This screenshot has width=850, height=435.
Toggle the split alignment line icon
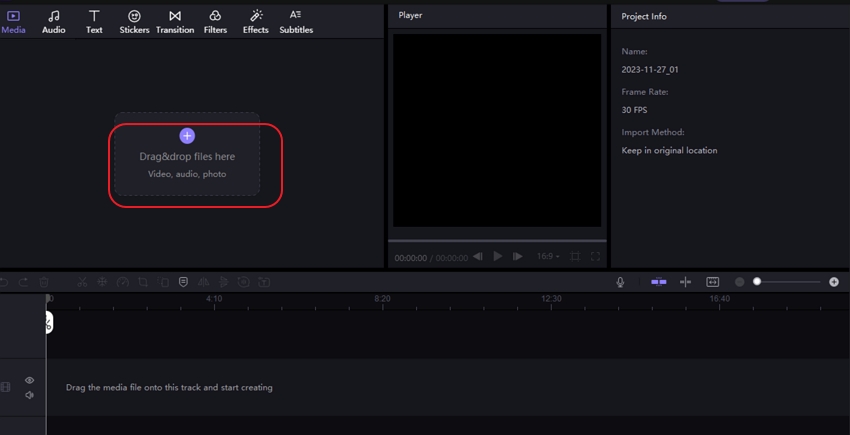point(685,282)
